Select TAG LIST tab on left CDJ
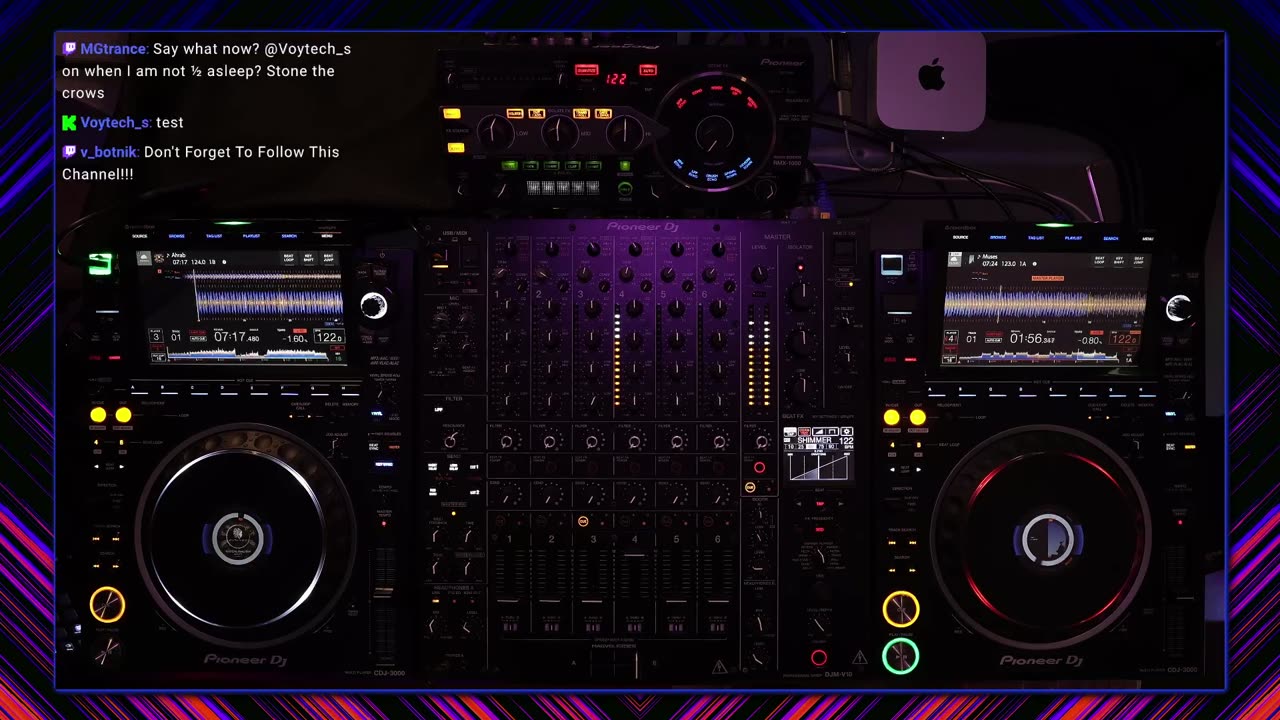Image resolution: width=1280 pixels, height=720 pixels. pos(214,236)
